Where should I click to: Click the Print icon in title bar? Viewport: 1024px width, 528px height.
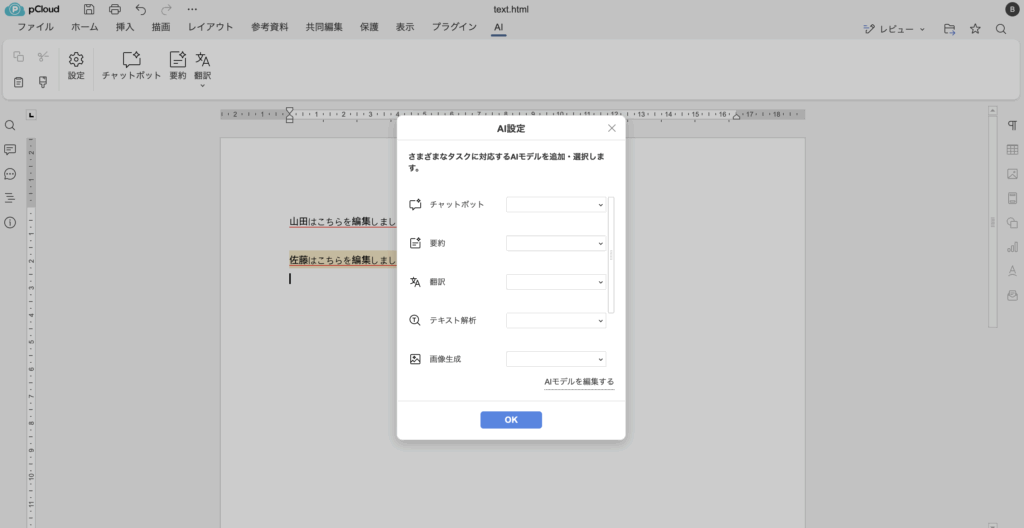(x=115, y=9)
